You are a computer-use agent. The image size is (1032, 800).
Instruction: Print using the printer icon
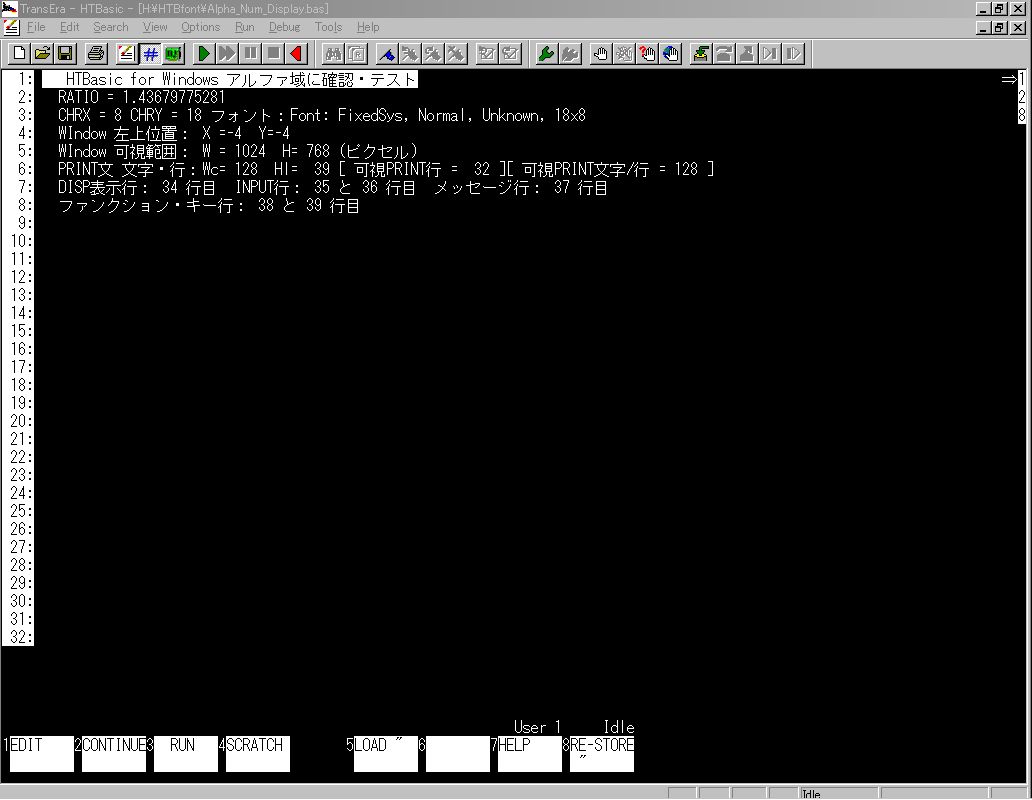coord(96,53)
